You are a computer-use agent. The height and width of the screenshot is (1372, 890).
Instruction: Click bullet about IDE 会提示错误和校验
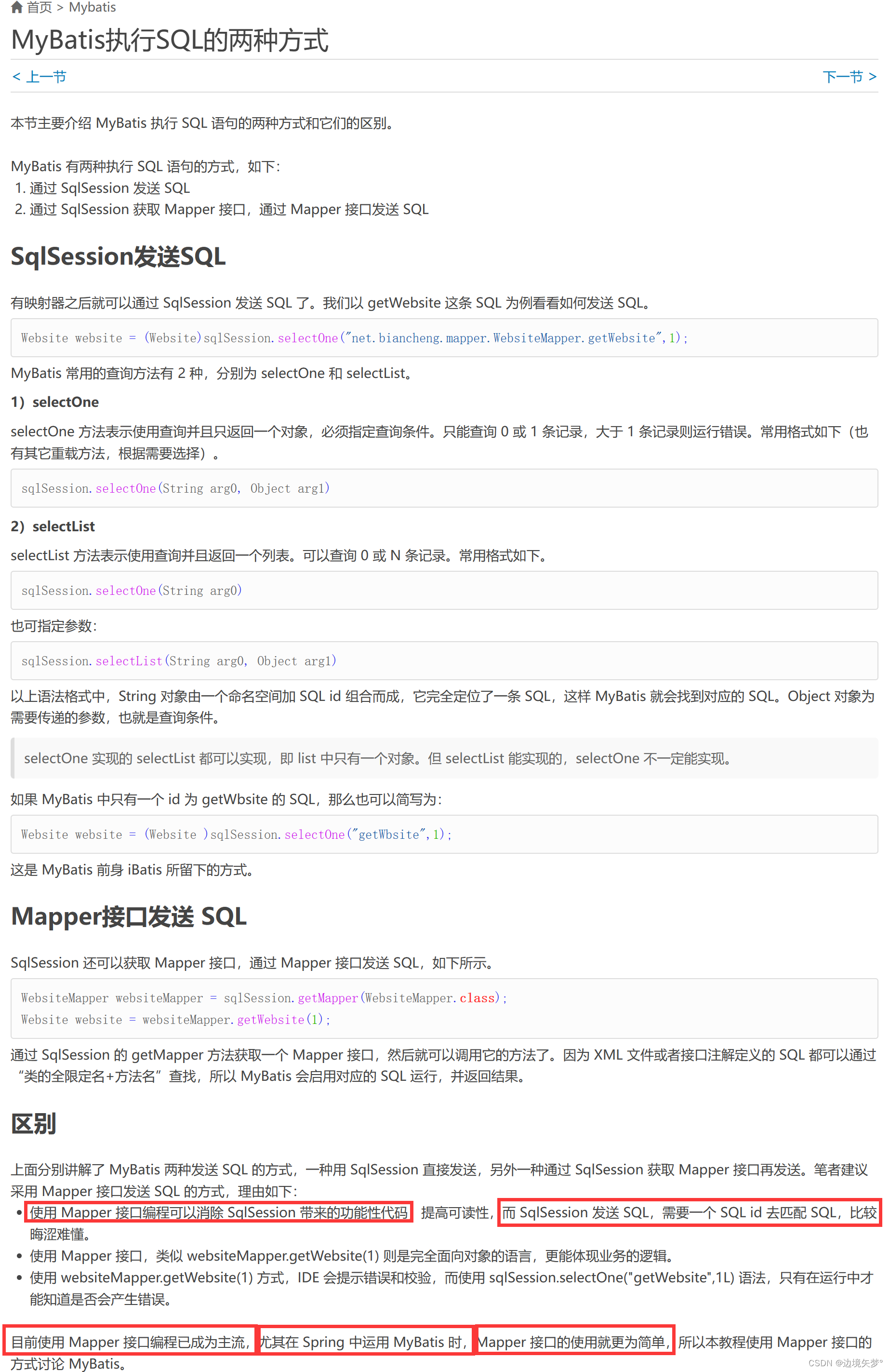coord(452,1288)
